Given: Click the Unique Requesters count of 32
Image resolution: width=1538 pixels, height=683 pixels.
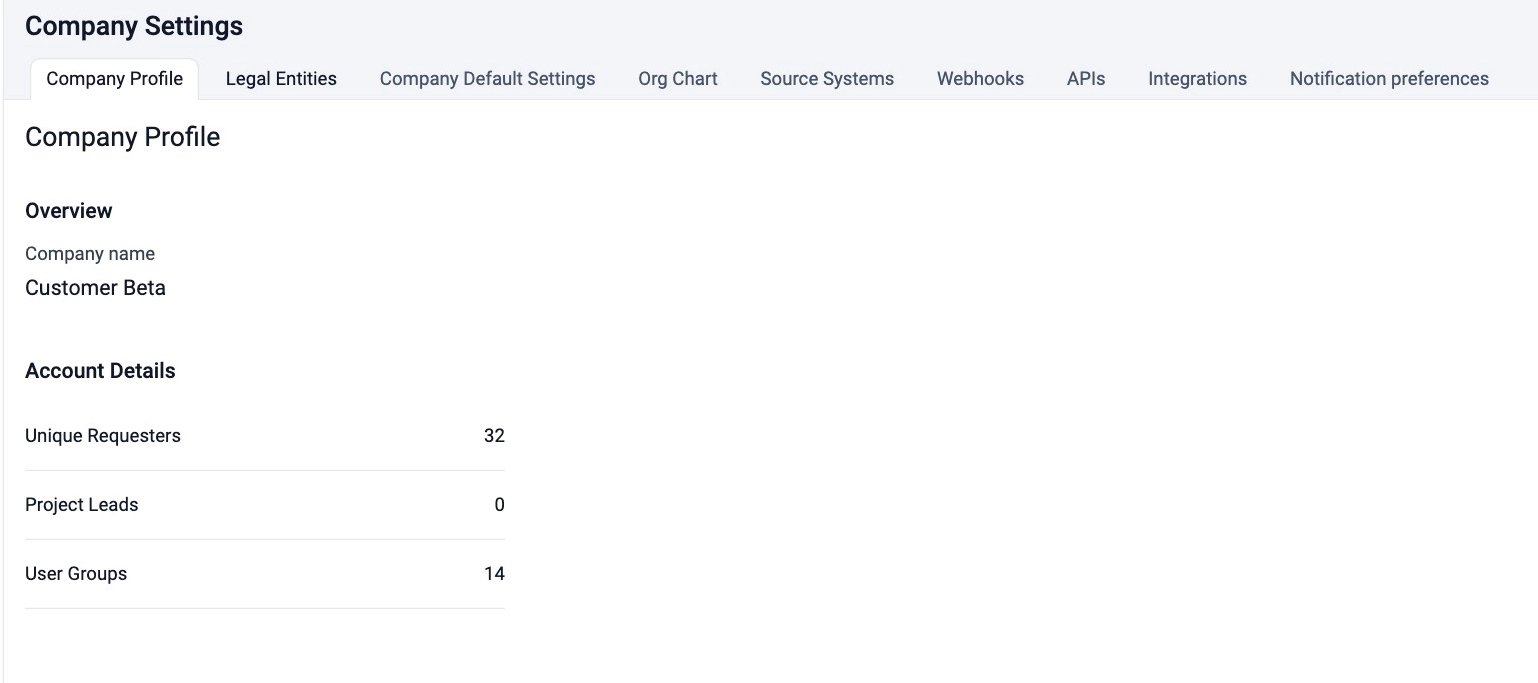Looking at the screenshot, I should (493, 436).
